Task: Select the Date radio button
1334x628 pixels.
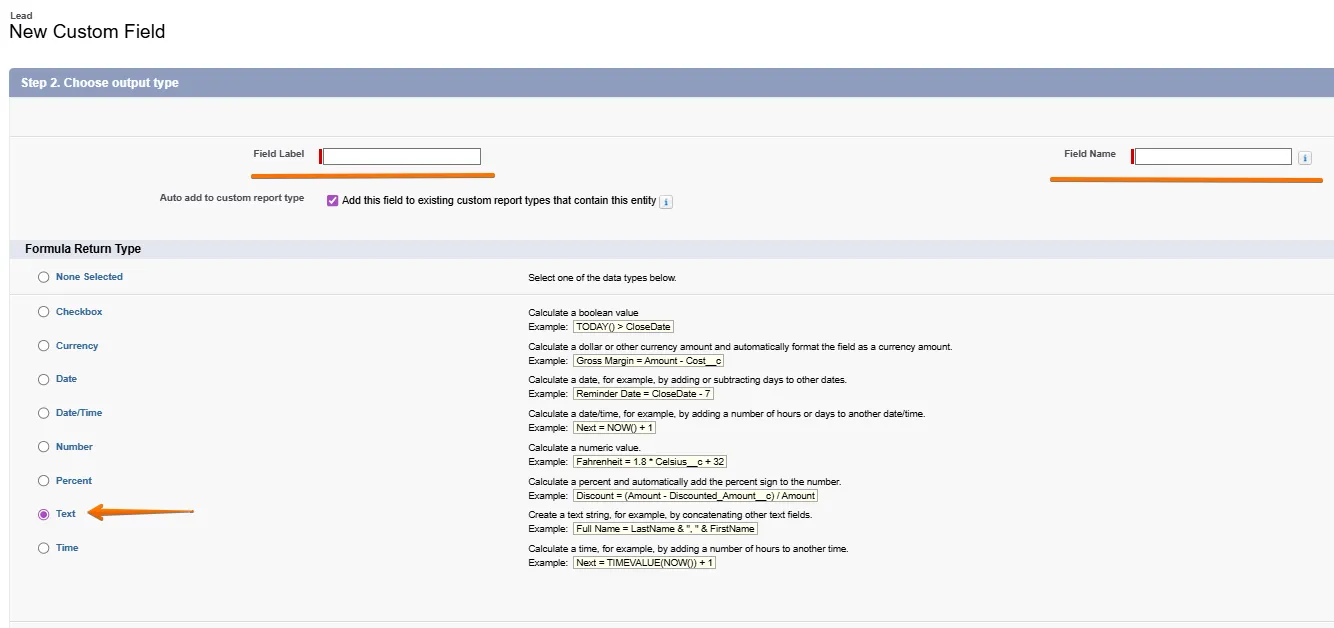Action: pyautogui.click(x=43, y=380)
